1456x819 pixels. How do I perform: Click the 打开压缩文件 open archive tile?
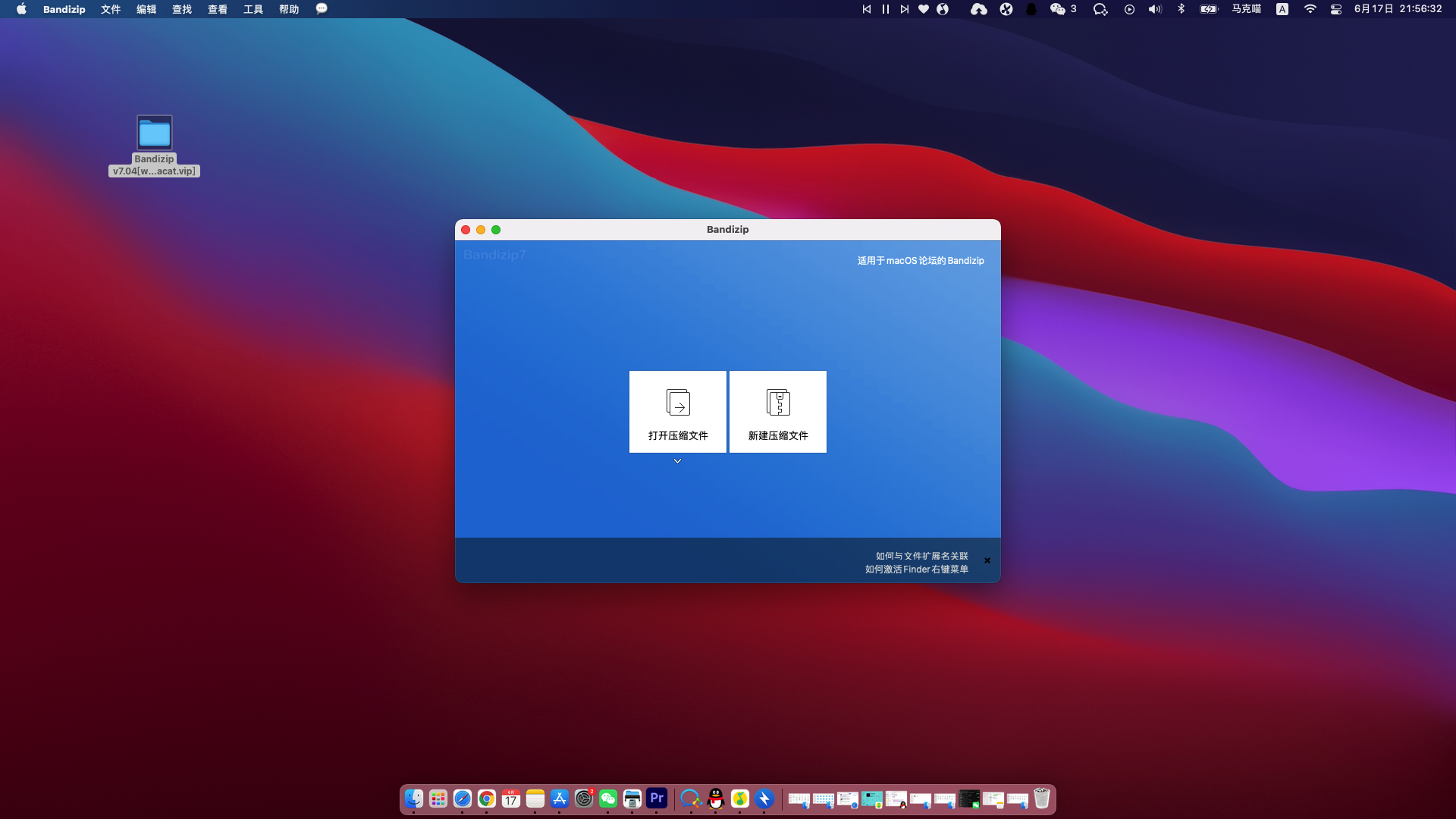click(677, 412)
